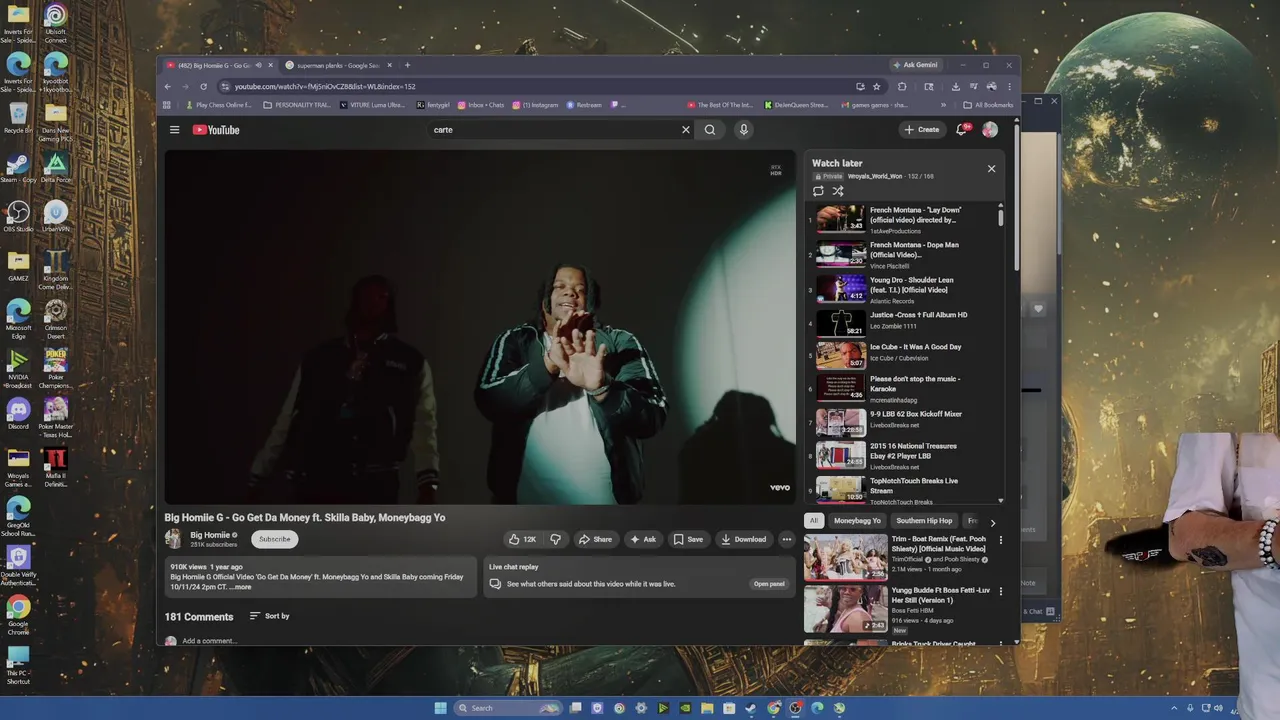Show more filter chips with right arrow
This screenshot has width=1280, height=720.
click(992, 522)
